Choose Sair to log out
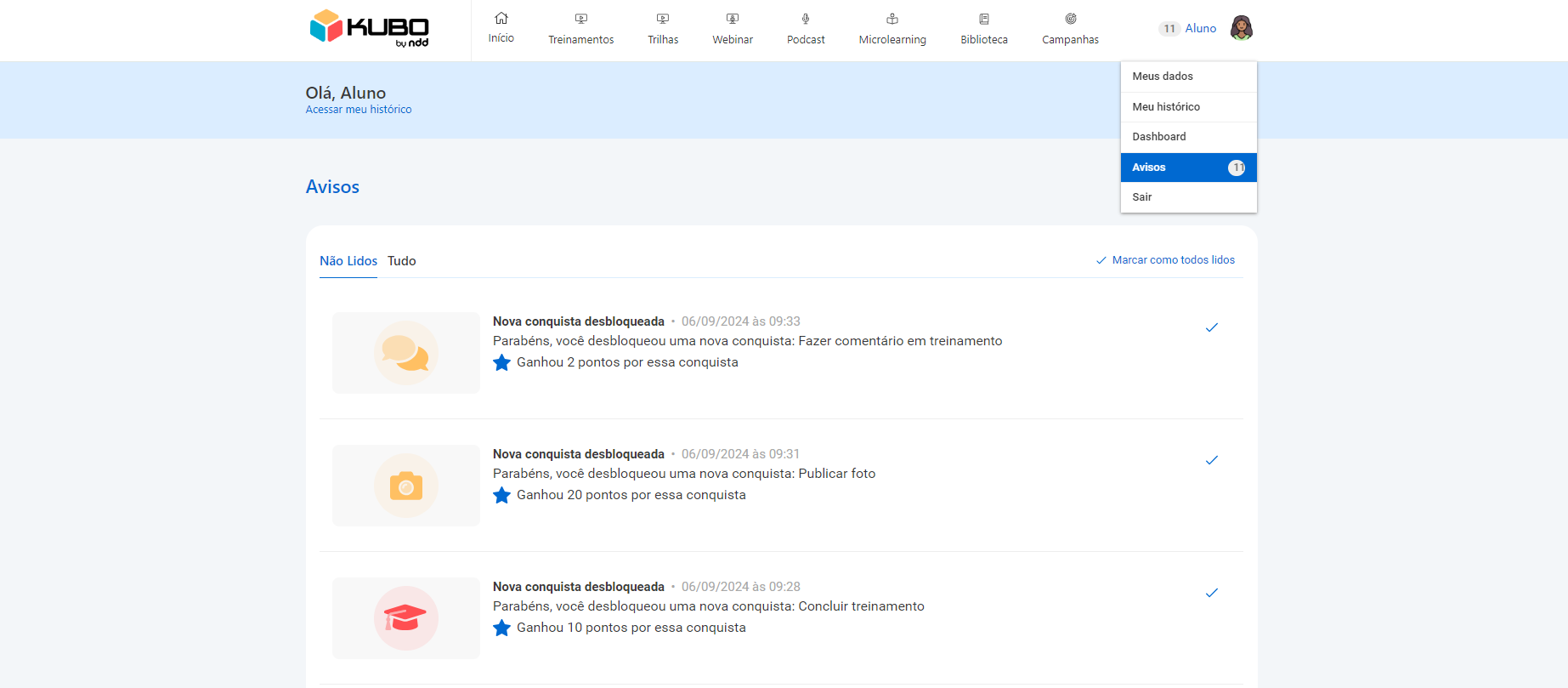Viewport: 1568px width, 688px height. click(1142, 197)
